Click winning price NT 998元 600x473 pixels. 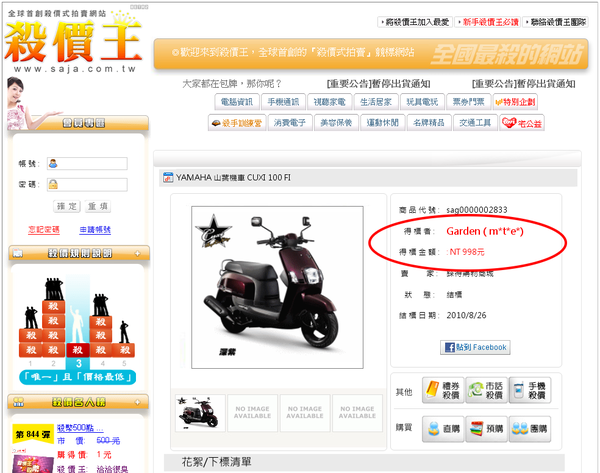[x=466, y=252]
